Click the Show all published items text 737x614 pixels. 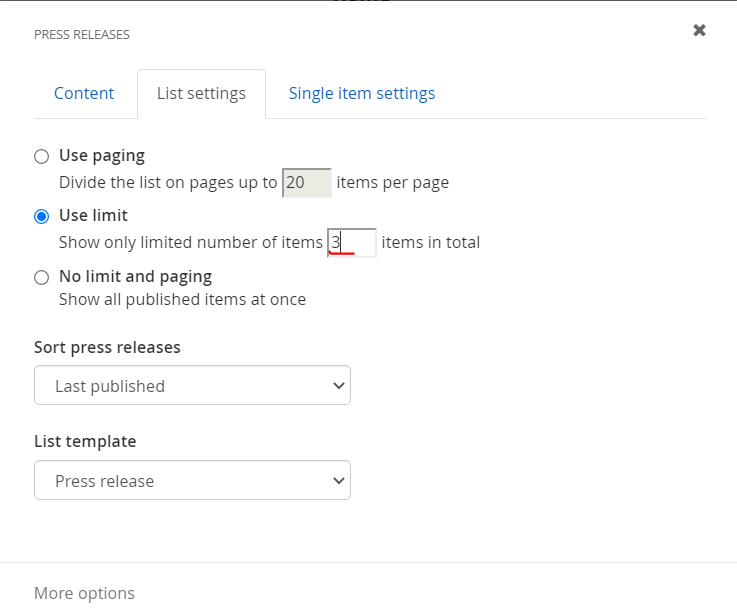182,299
